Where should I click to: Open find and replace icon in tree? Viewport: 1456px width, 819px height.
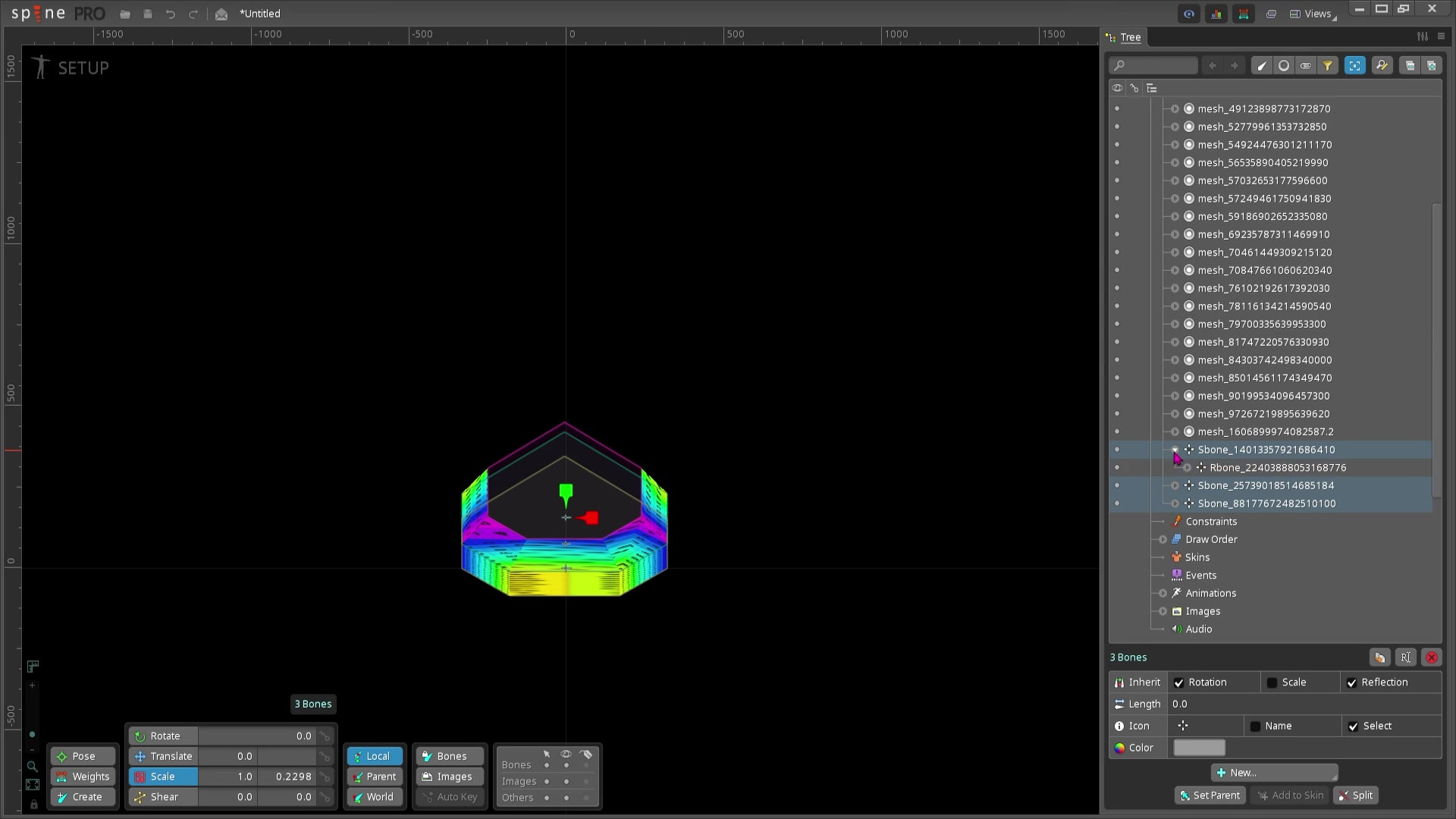click(1382, 65)
